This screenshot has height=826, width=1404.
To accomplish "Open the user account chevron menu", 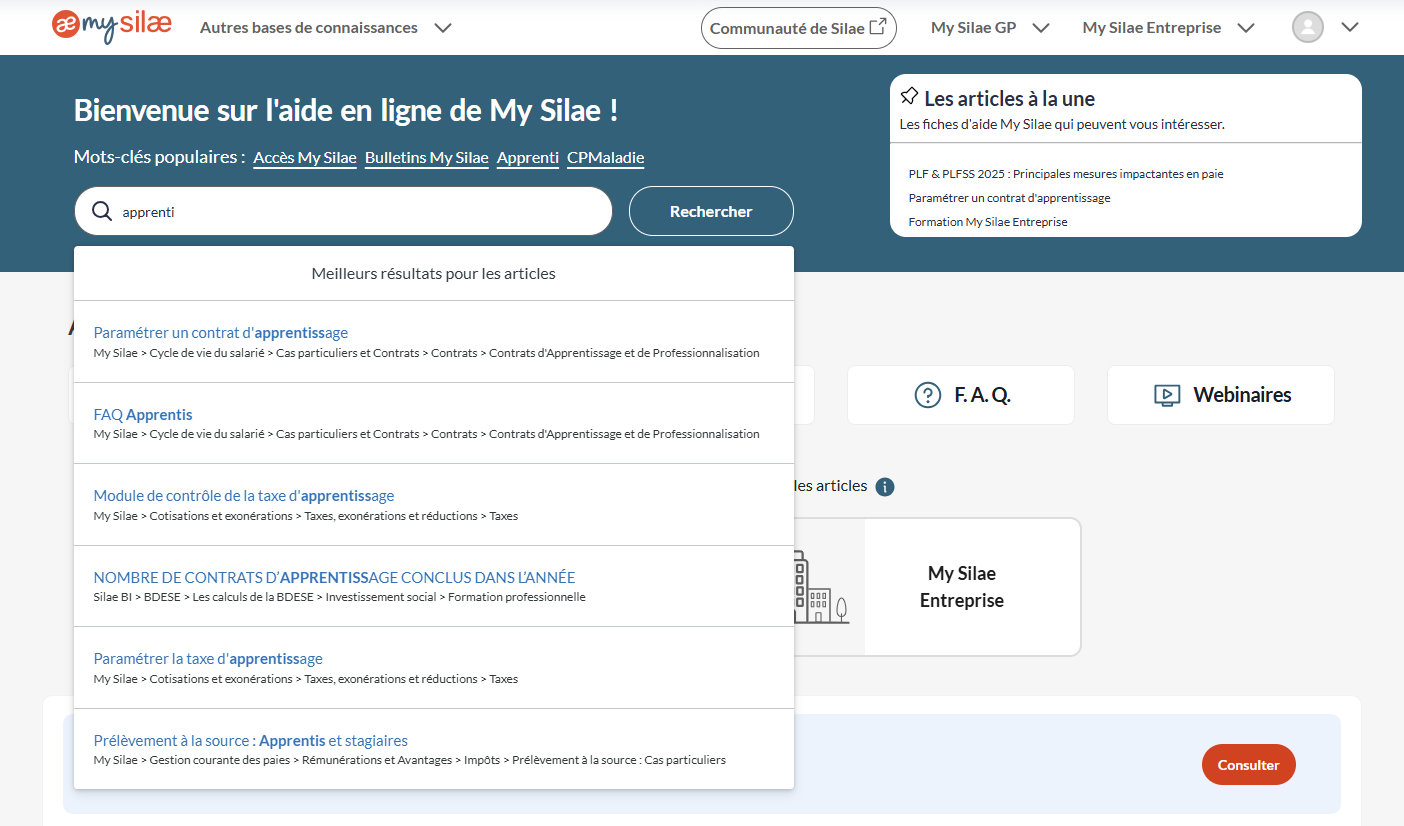I will (1349, 28).
